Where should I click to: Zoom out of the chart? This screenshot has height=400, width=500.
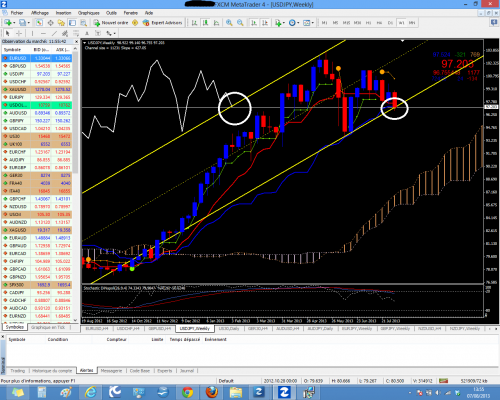240,23
